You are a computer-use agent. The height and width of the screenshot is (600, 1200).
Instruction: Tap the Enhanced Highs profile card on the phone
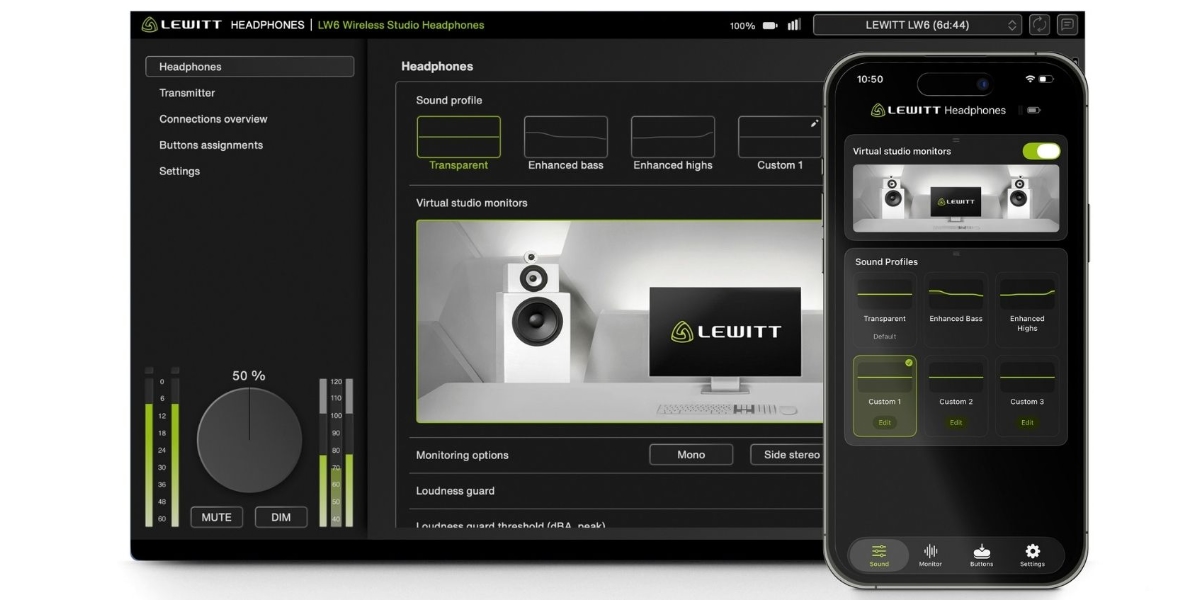pyautogui.click(x=1027, y=310)
